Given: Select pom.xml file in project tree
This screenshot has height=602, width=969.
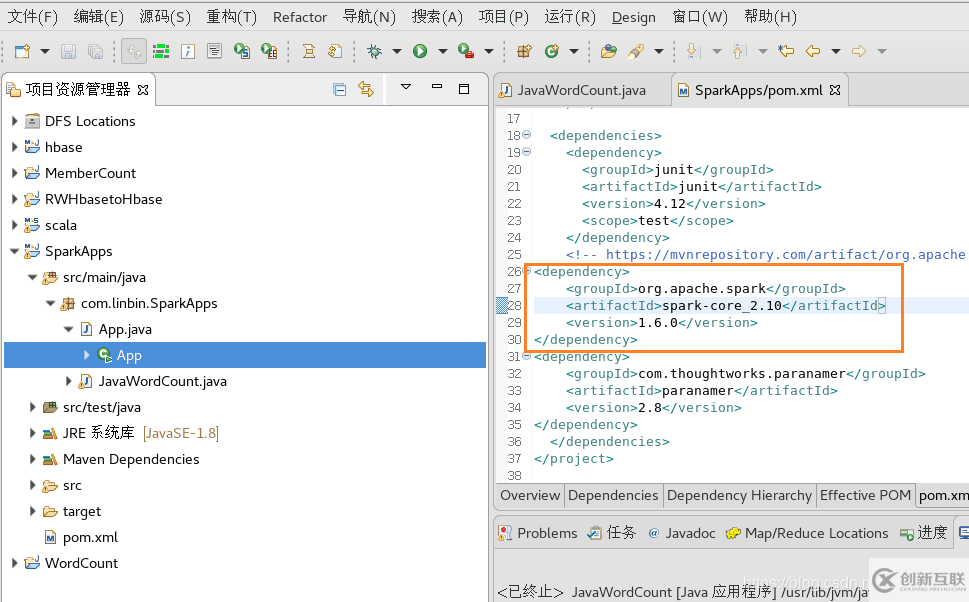Looking at the screenshot, I should (90, 537).
